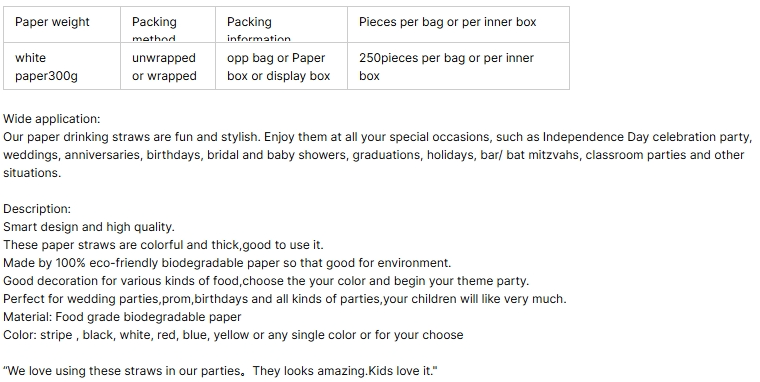Image resolution: width=760 pixels, height=382 pixels.
Task: Click the Wide application heading
Action: click(x=51, y=119)
